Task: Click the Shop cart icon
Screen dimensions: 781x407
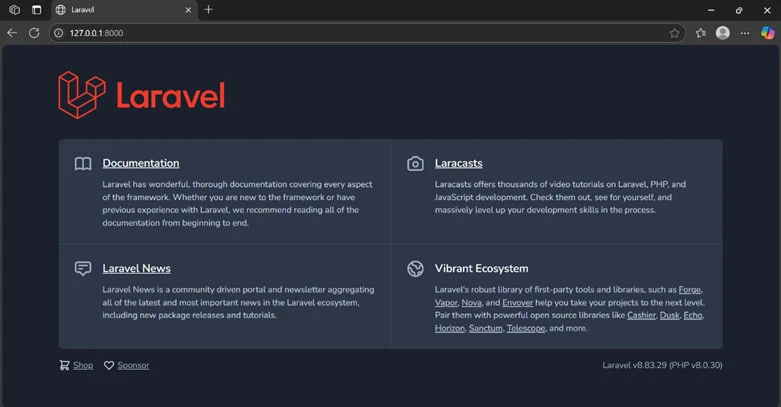Action: coord(64,365)
